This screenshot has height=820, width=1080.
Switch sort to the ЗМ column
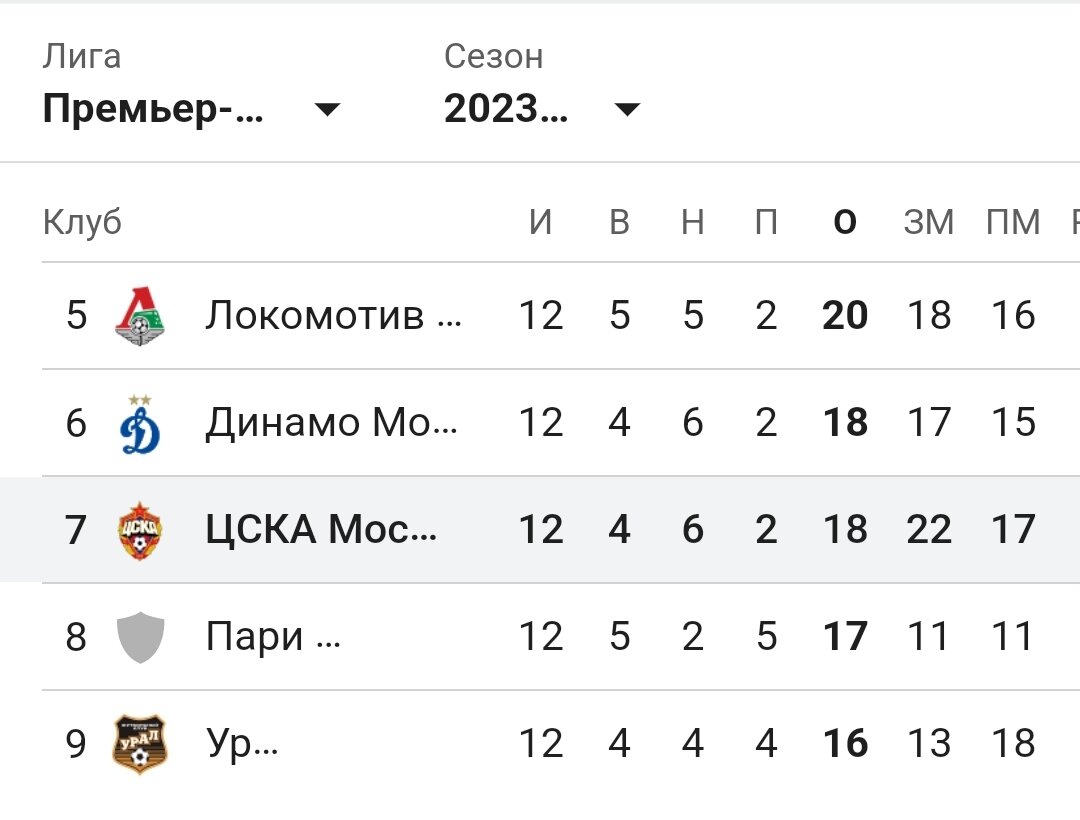coord(930,222)
